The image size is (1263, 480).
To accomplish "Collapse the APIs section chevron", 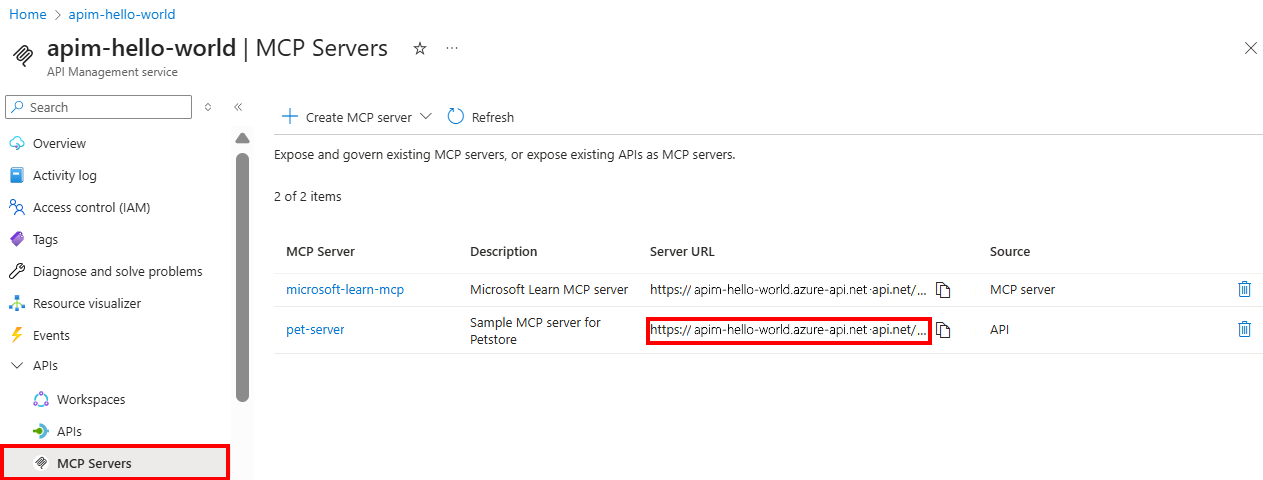I will 16,366.
